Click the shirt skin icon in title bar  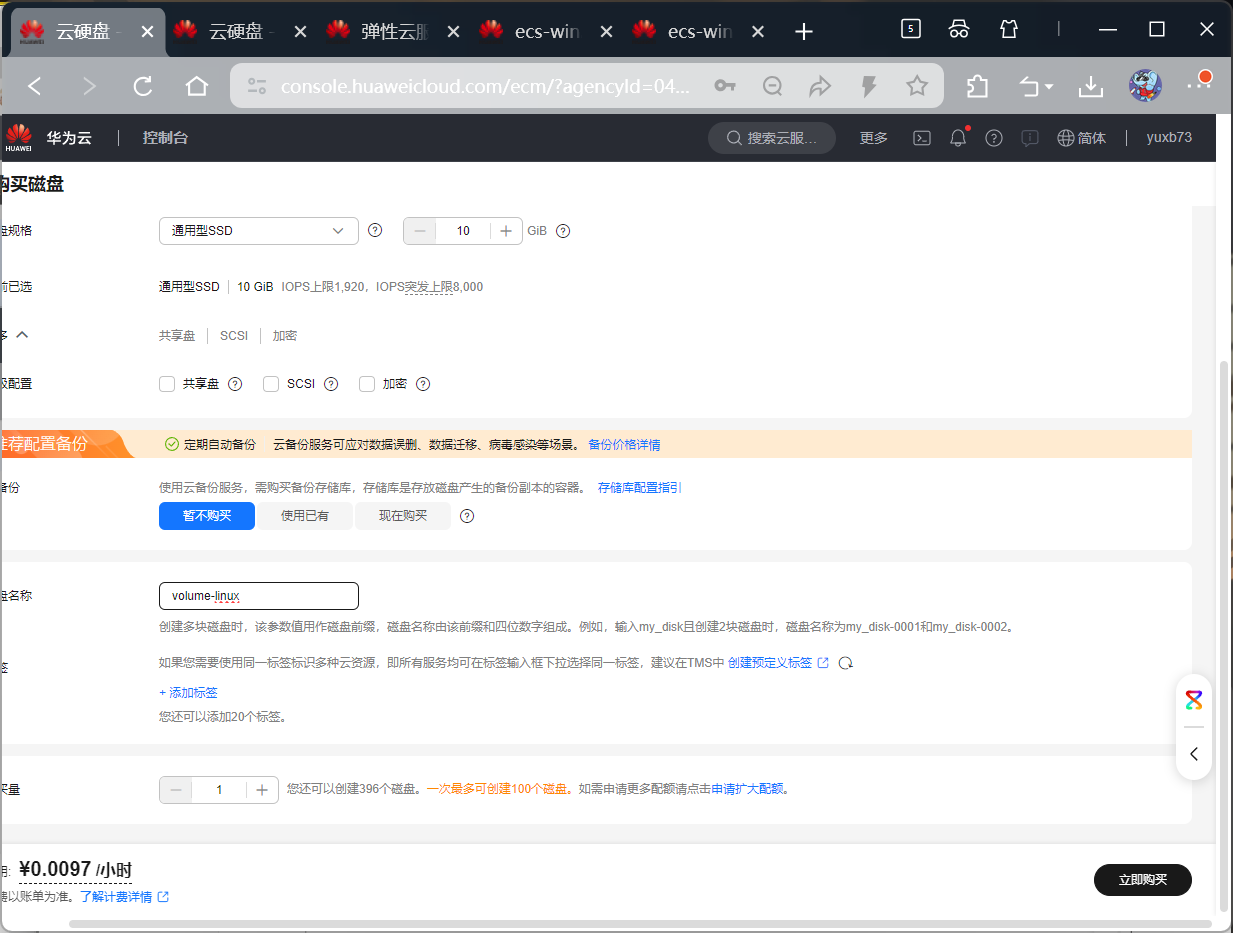point(1009,29)
